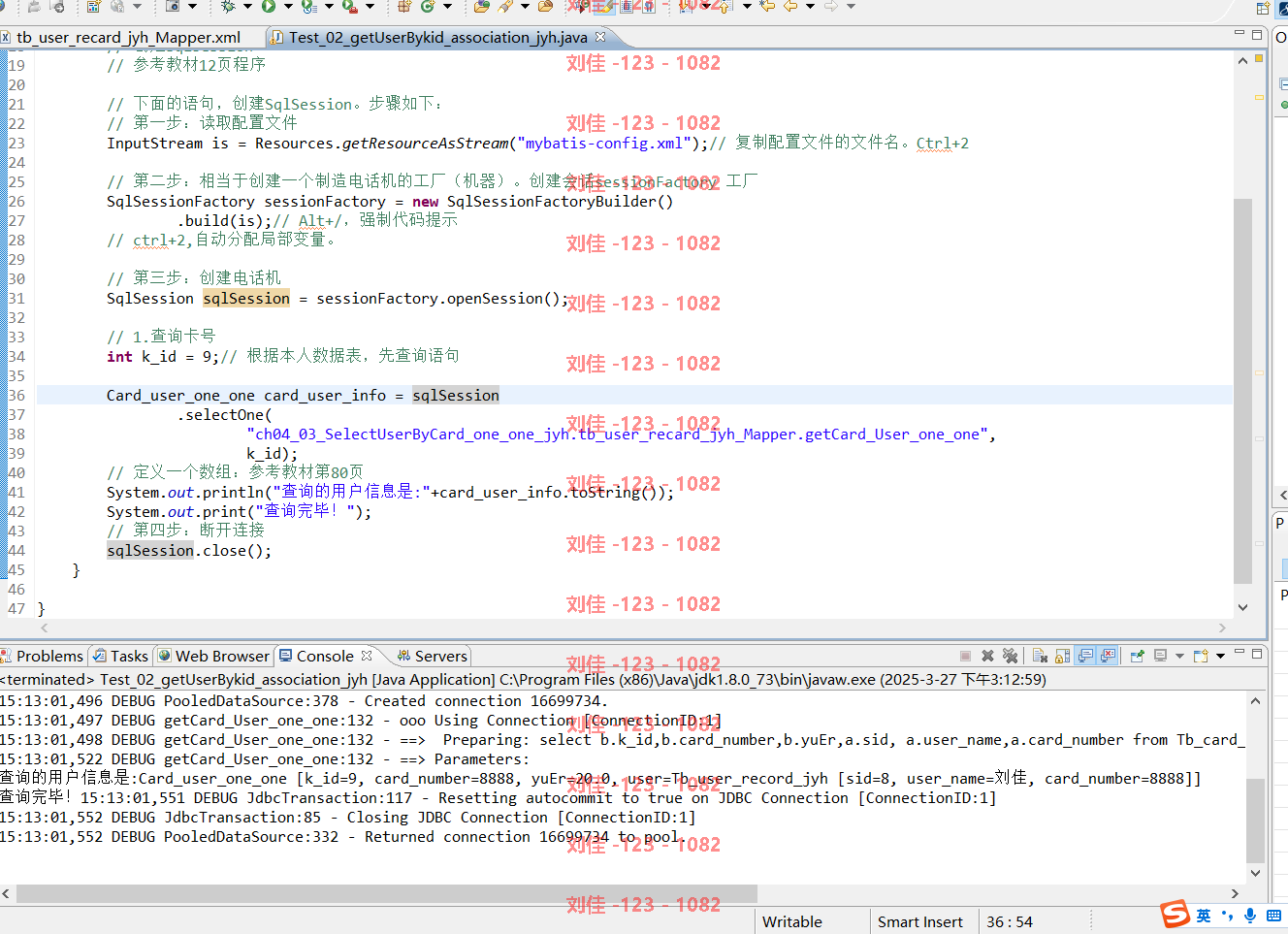This screenshot has width=1288, height=934.
Task: Maximize the Console view panel
Action: point(1257,654)
